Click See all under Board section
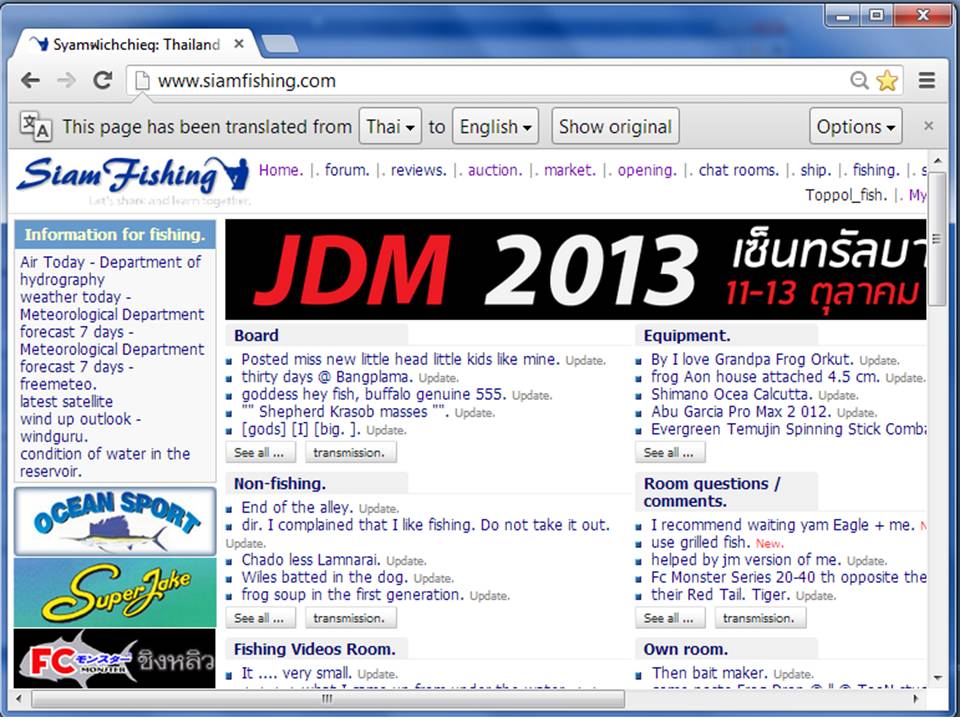Viewport: 960px width, 720px height. pos(259,453)
